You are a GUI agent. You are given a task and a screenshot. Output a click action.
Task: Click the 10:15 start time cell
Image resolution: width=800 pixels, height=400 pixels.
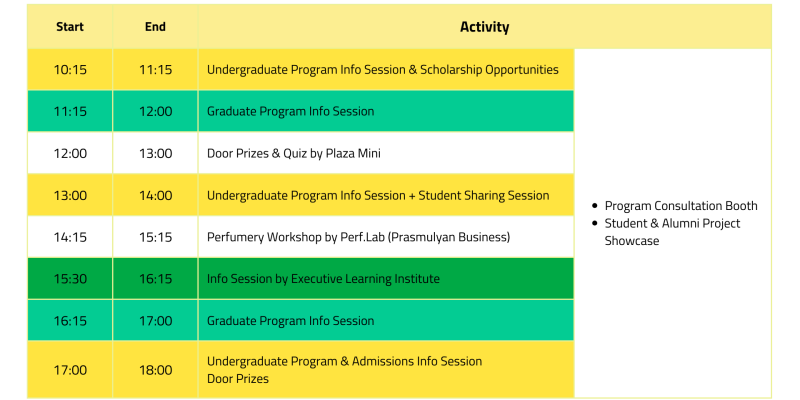point(70,70)
